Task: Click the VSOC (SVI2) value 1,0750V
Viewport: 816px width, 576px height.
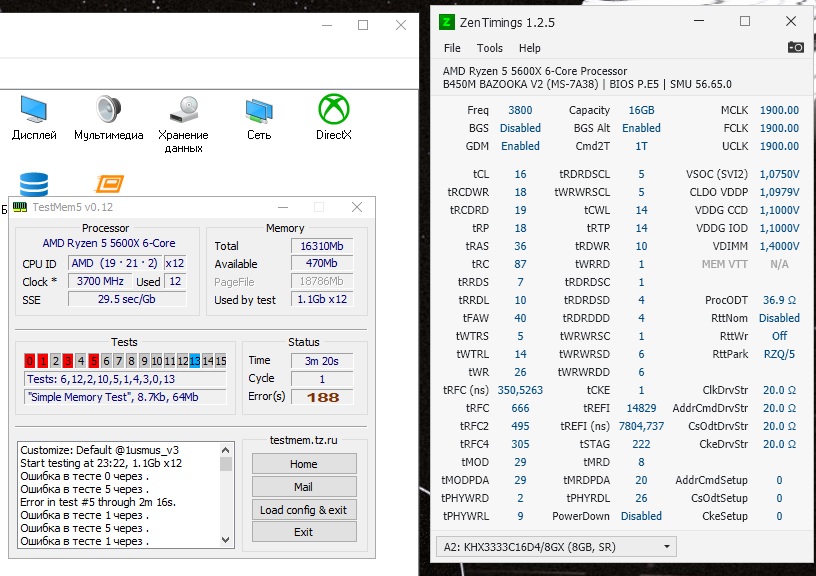Action: (x=779, y=174)
